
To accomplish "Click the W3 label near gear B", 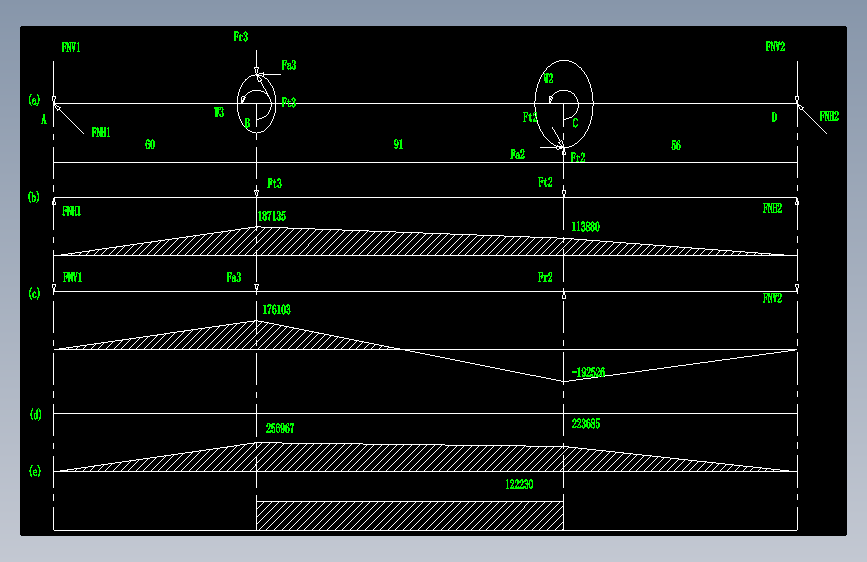I will [x=219, y=112].
